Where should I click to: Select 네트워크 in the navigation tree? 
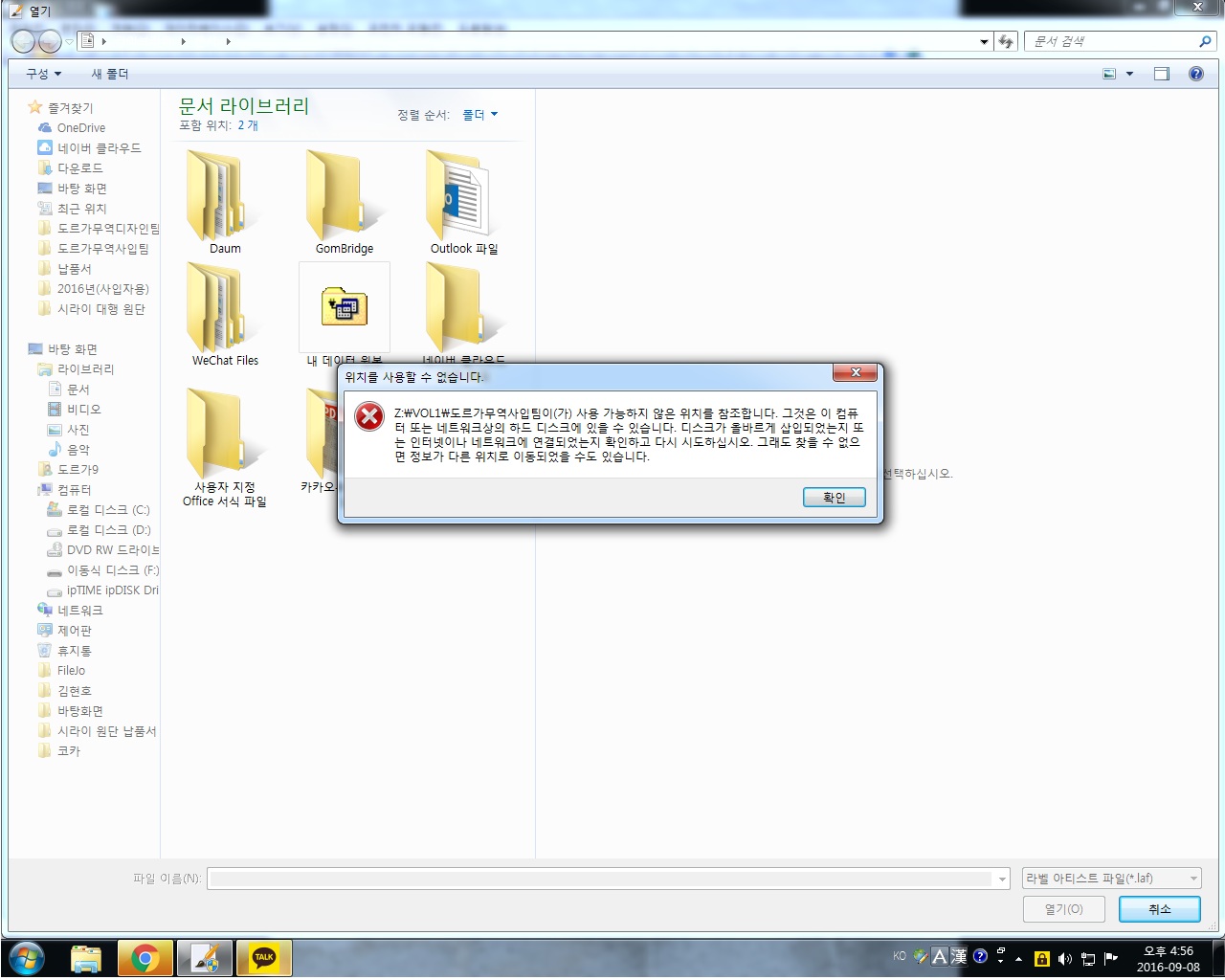pyautogui.click(x=79, y=611)
